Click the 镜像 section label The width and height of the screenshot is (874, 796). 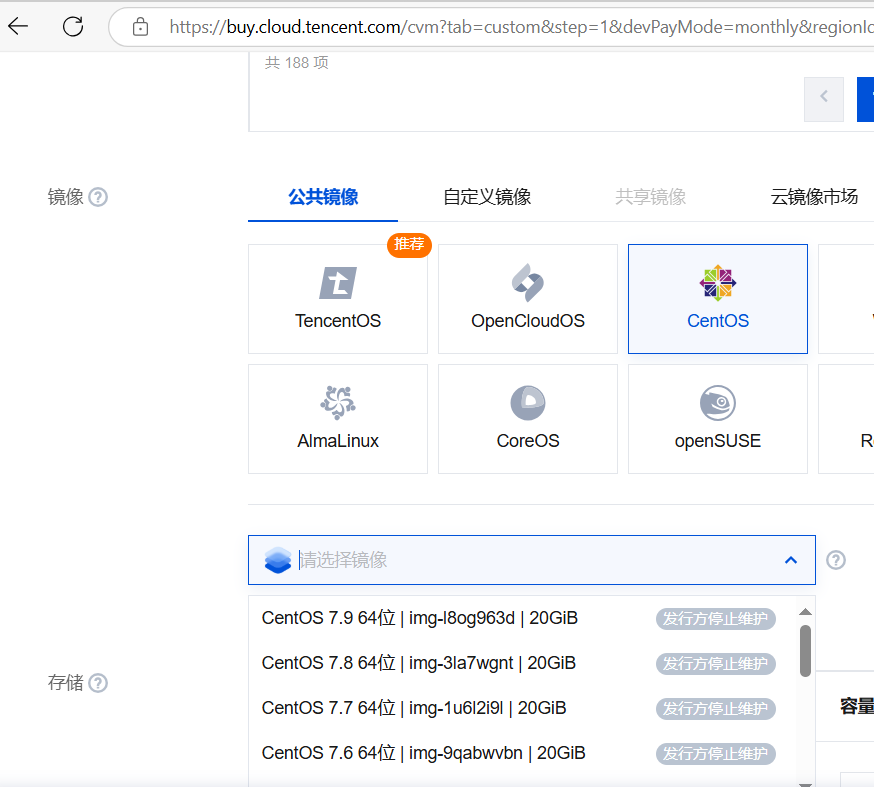[65, 197]
